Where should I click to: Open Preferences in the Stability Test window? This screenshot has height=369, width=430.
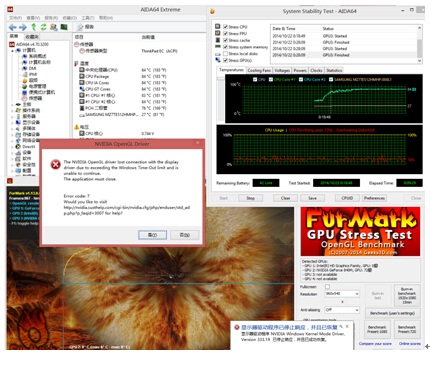(374, 198)
